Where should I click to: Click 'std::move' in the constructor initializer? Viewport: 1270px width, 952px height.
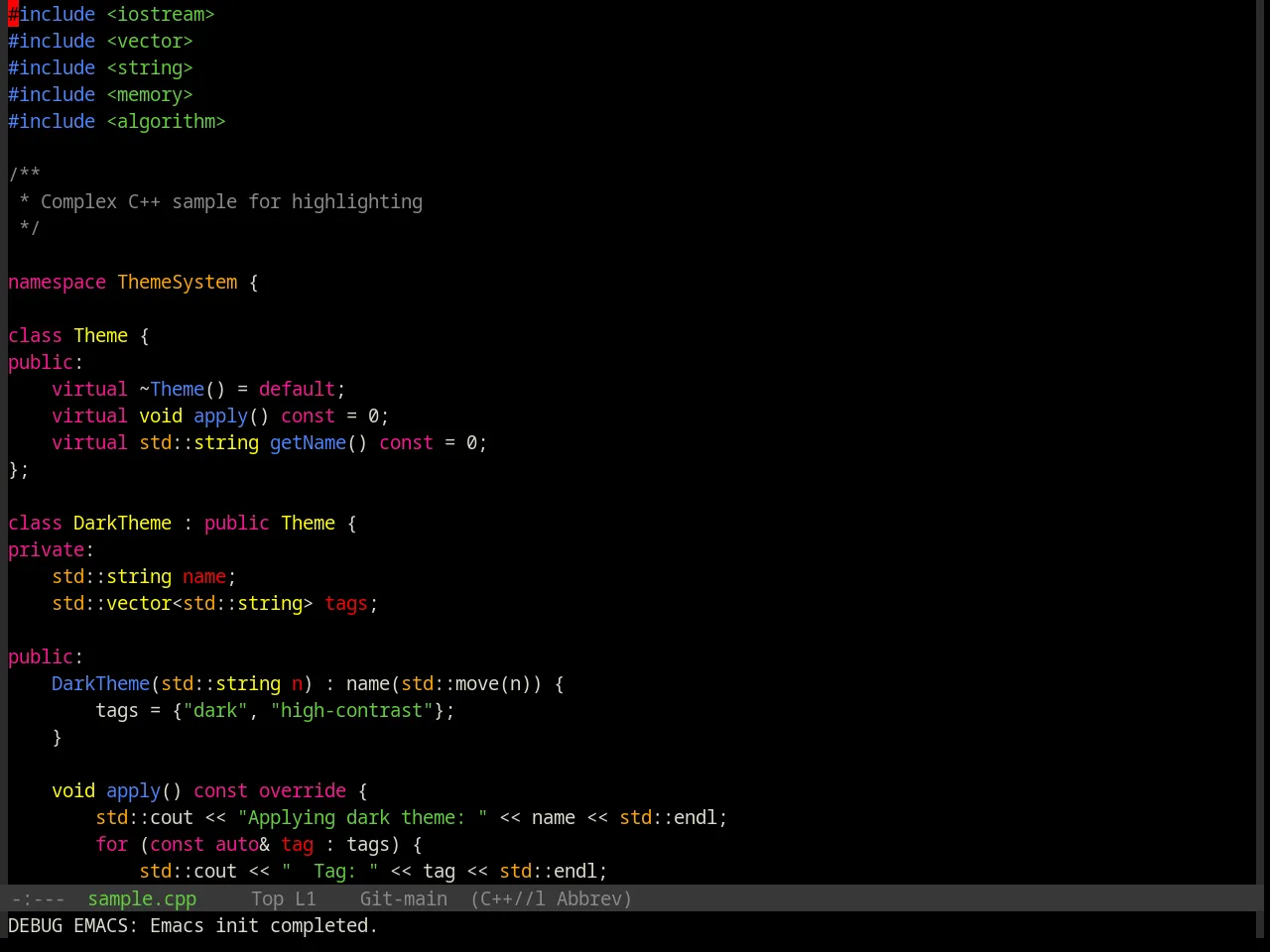tap(449, 683)
